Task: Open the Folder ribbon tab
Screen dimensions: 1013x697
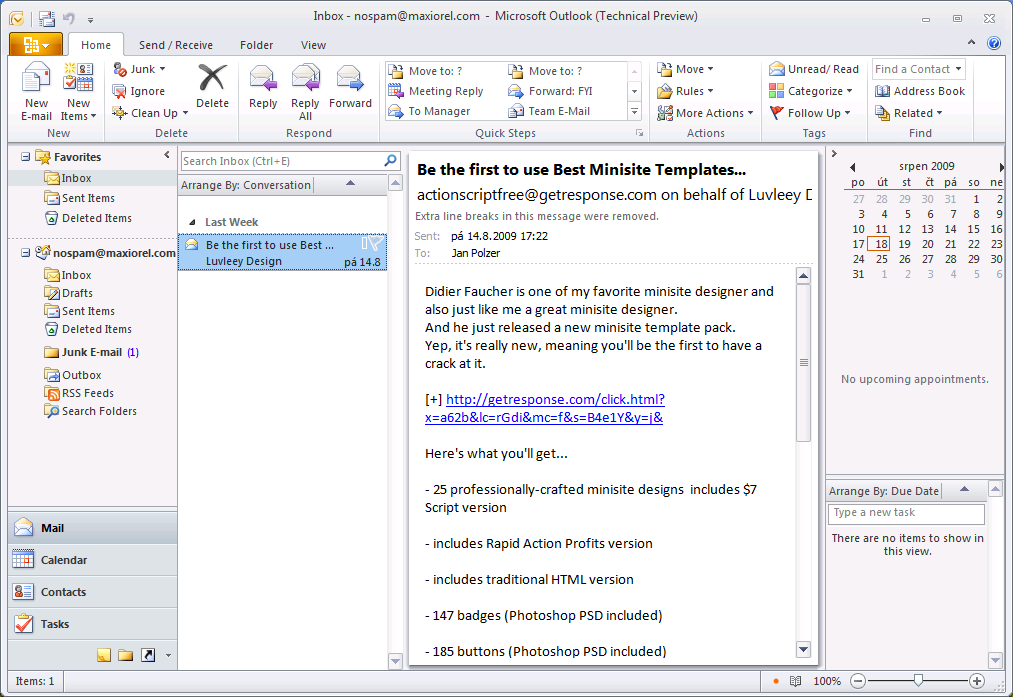Action: tap(256, 45)
